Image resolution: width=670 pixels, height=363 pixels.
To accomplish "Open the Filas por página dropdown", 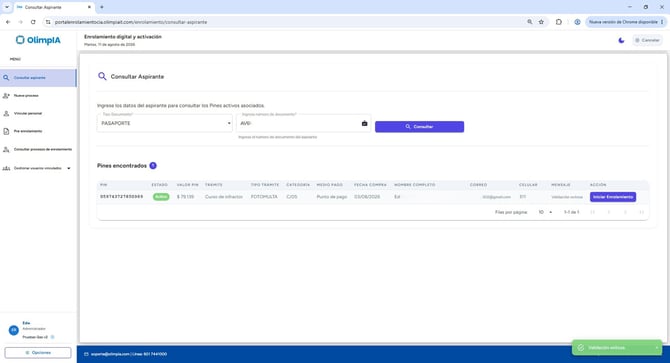I will tap(545, 212).
